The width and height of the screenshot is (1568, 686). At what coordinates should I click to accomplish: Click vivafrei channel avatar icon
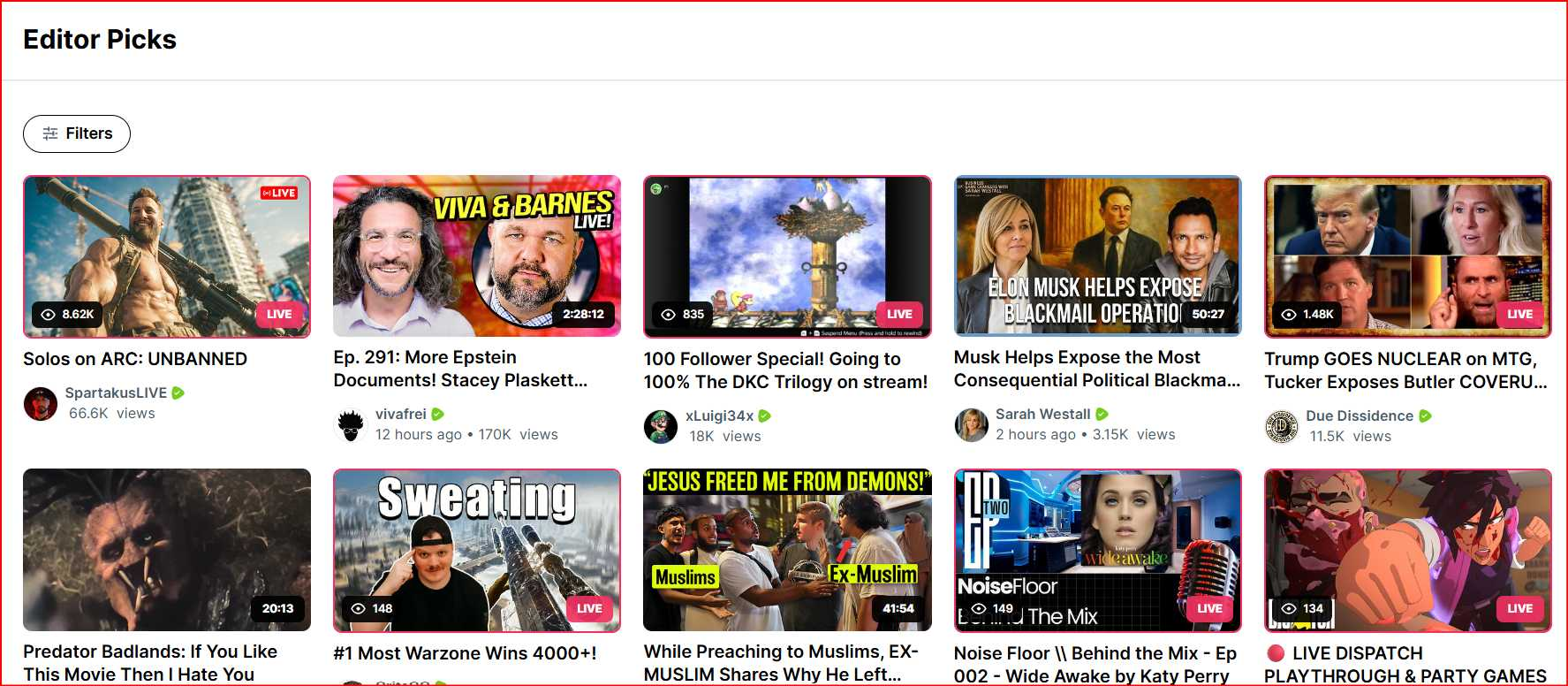tap(351, 425)
